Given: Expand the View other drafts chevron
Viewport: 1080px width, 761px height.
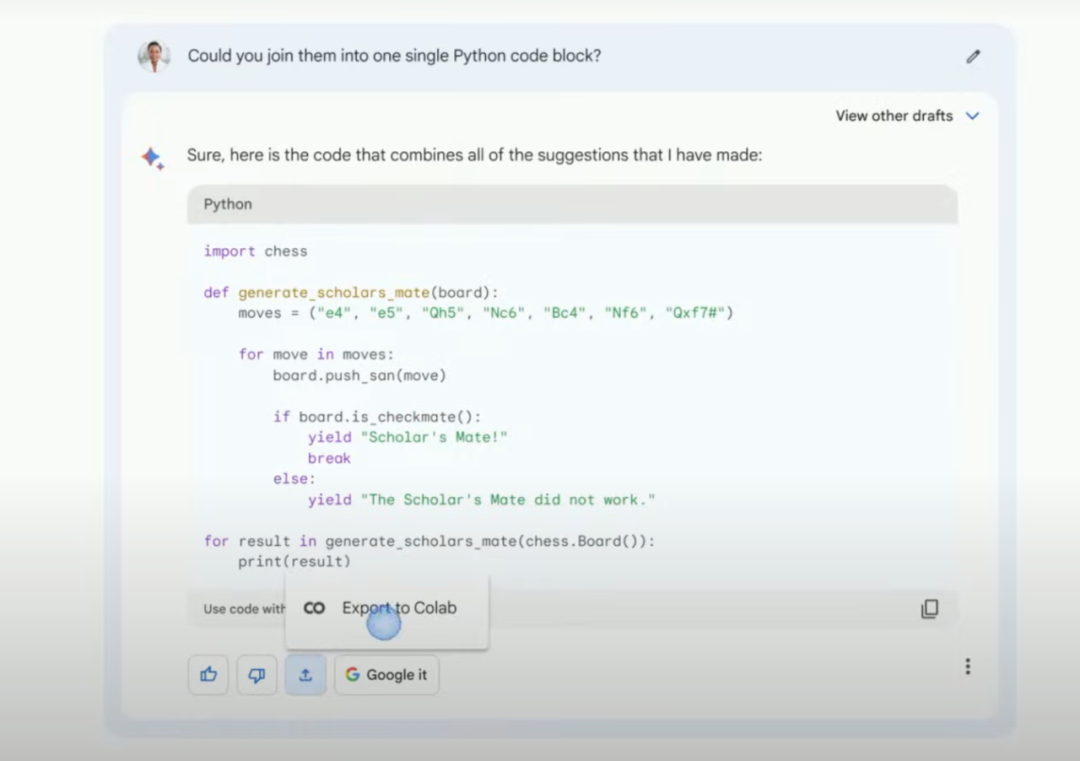Looking at the screenshot, I should [x=973, y=116].
